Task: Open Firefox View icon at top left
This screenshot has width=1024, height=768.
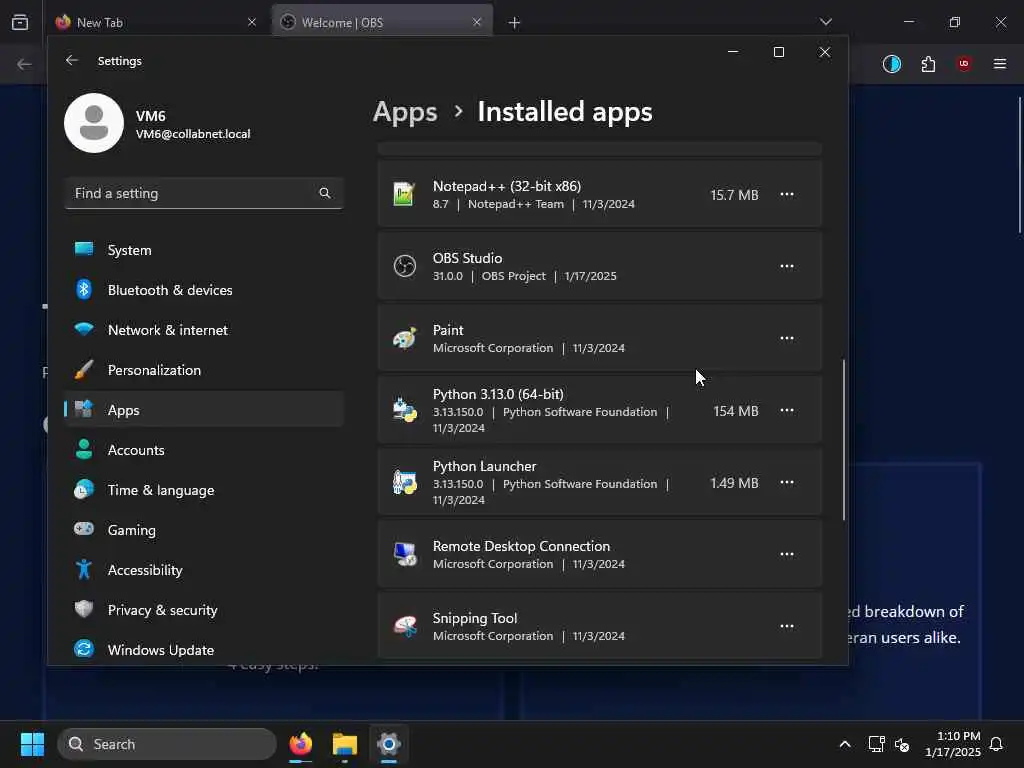Action: point(20,22)
